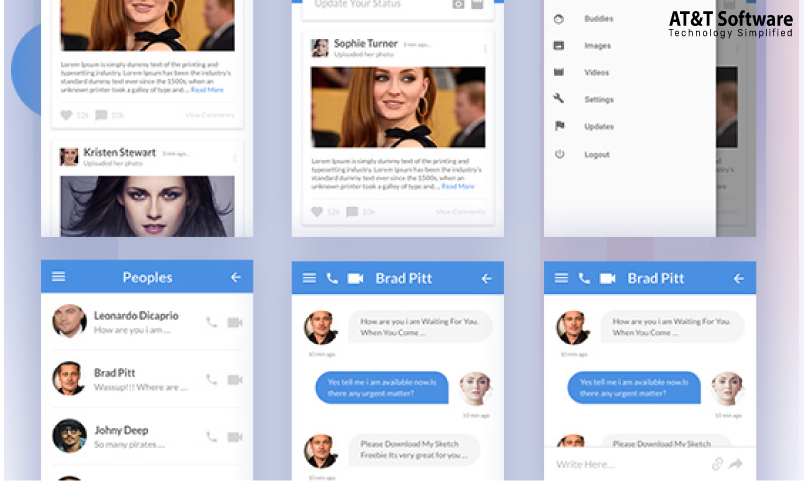This screenshot has height=481, width=804.
Task: Click Read More in Sophie Turner post
Action: click(x=458, y=186)
